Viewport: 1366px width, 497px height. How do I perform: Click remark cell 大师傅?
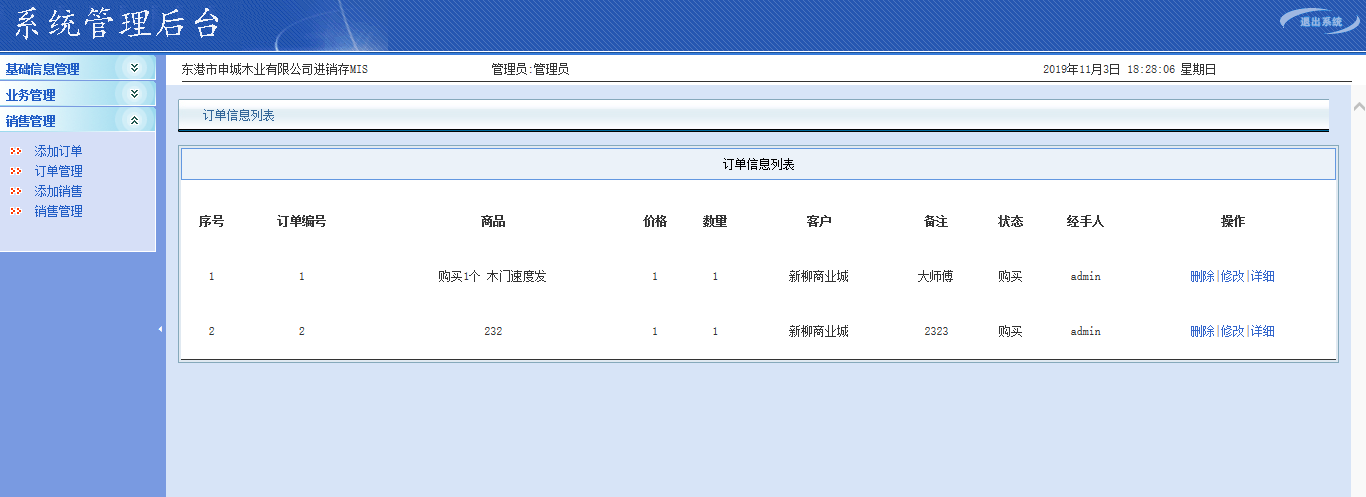click(936, 276)
